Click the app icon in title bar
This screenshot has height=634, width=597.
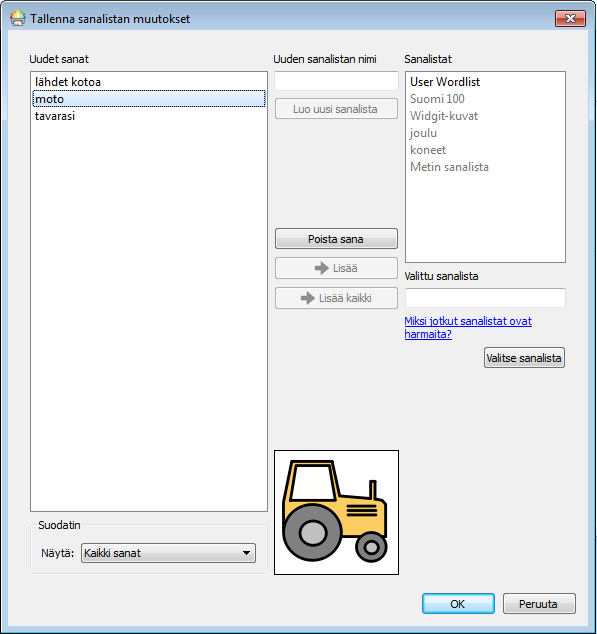[x=17, y=19]
